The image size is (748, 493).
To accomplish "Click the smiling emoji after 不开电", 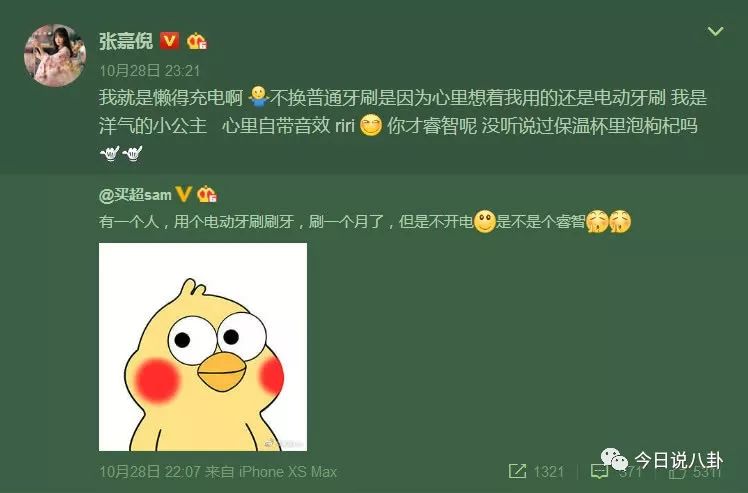I will click(x=485, y=221).
